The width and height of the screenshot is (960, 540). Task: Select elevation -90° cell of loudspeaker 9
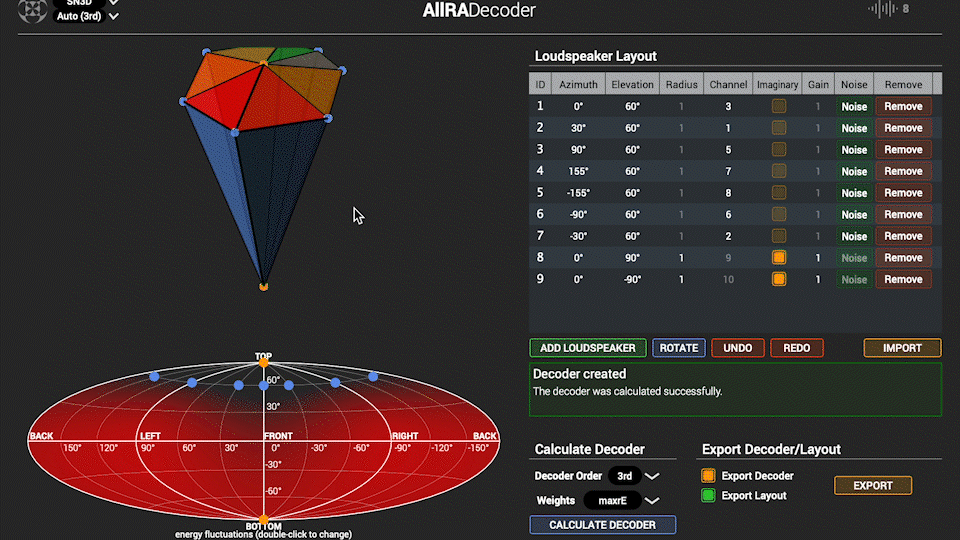(x=632, y=279)
